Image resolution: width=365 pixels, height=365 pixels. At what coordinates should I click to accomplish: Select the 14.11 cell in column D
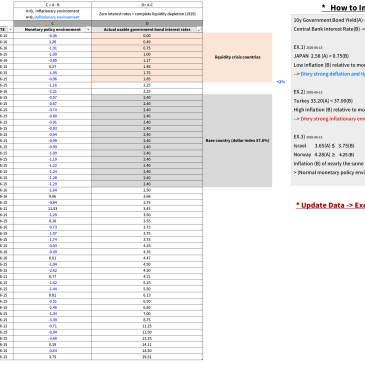(x=147, y=344)
